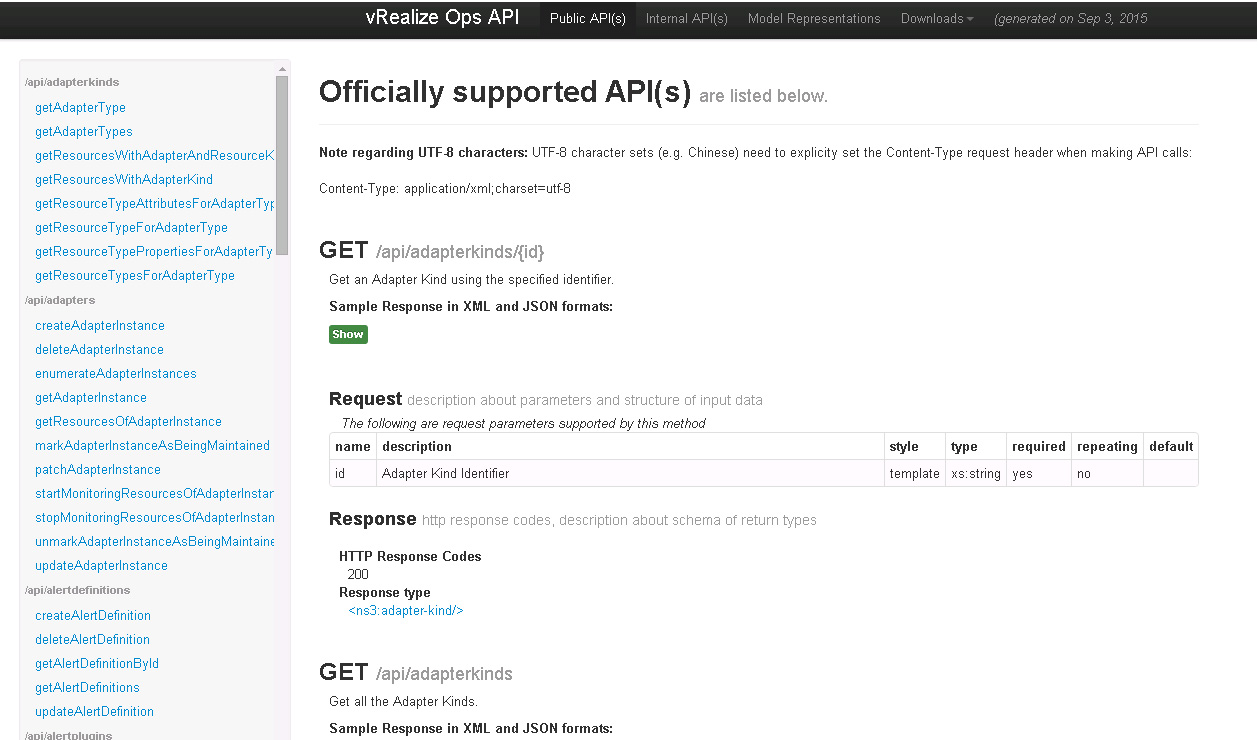Go to deleteAdapterInstance entry
1258x740 pixels.
99,350
